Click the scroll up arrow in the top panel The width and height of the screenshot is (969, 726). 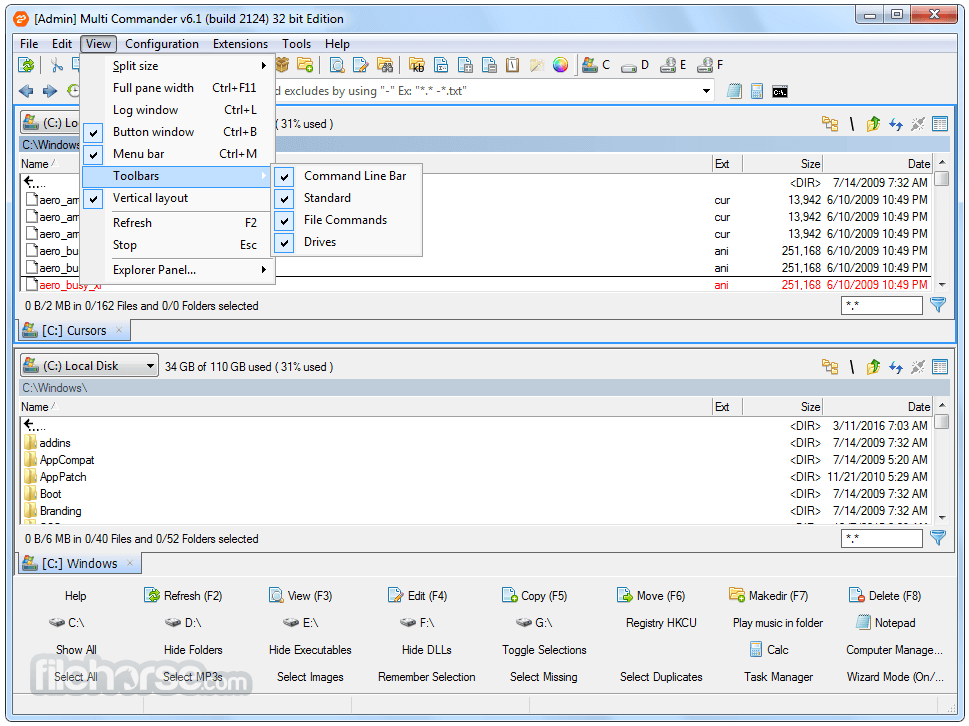tap(942, 163)
